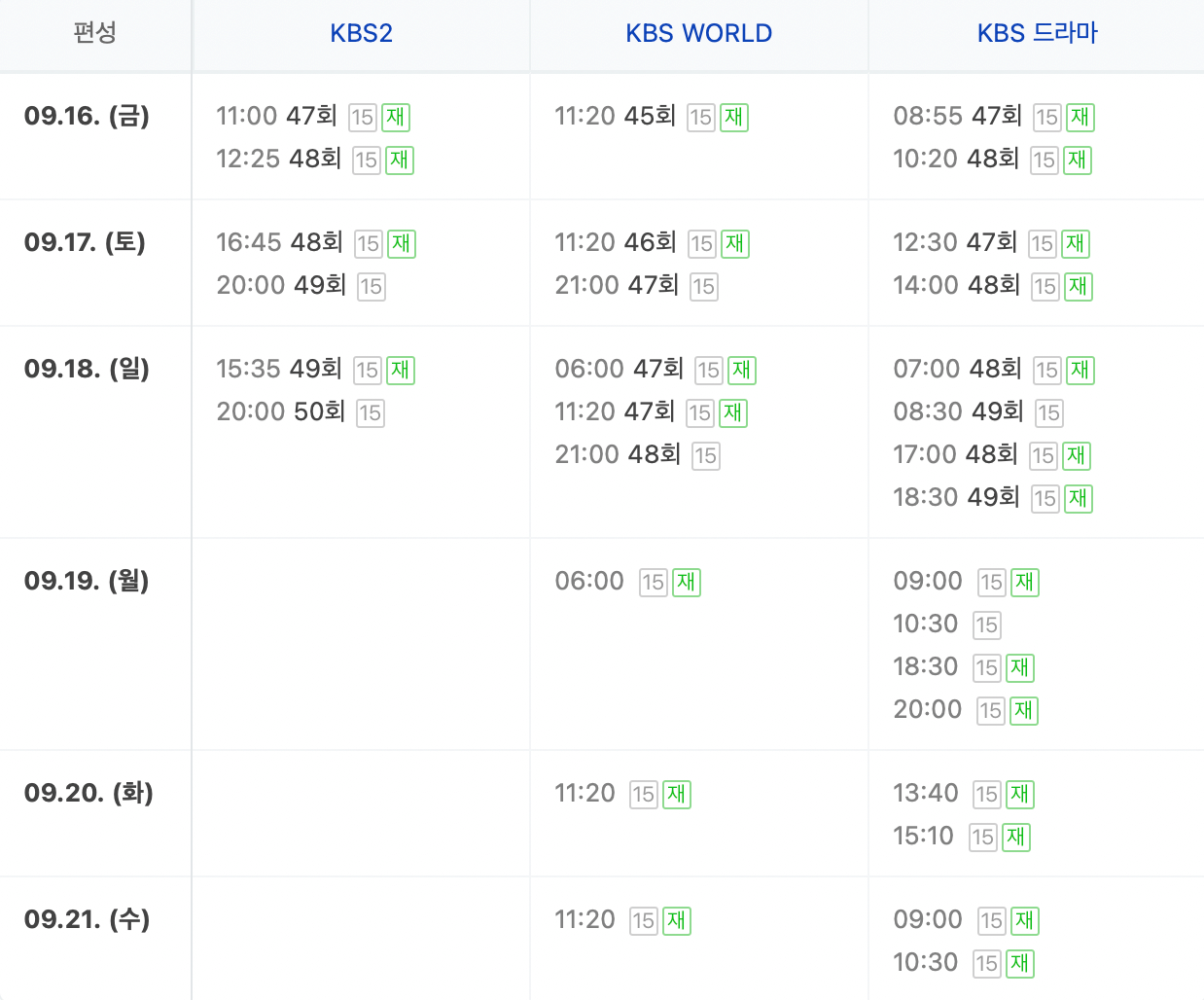Click 재 rerun badge beside KBS2 16:45 48회
This screenshot has width=1204, height=1000.
[402, 244]
